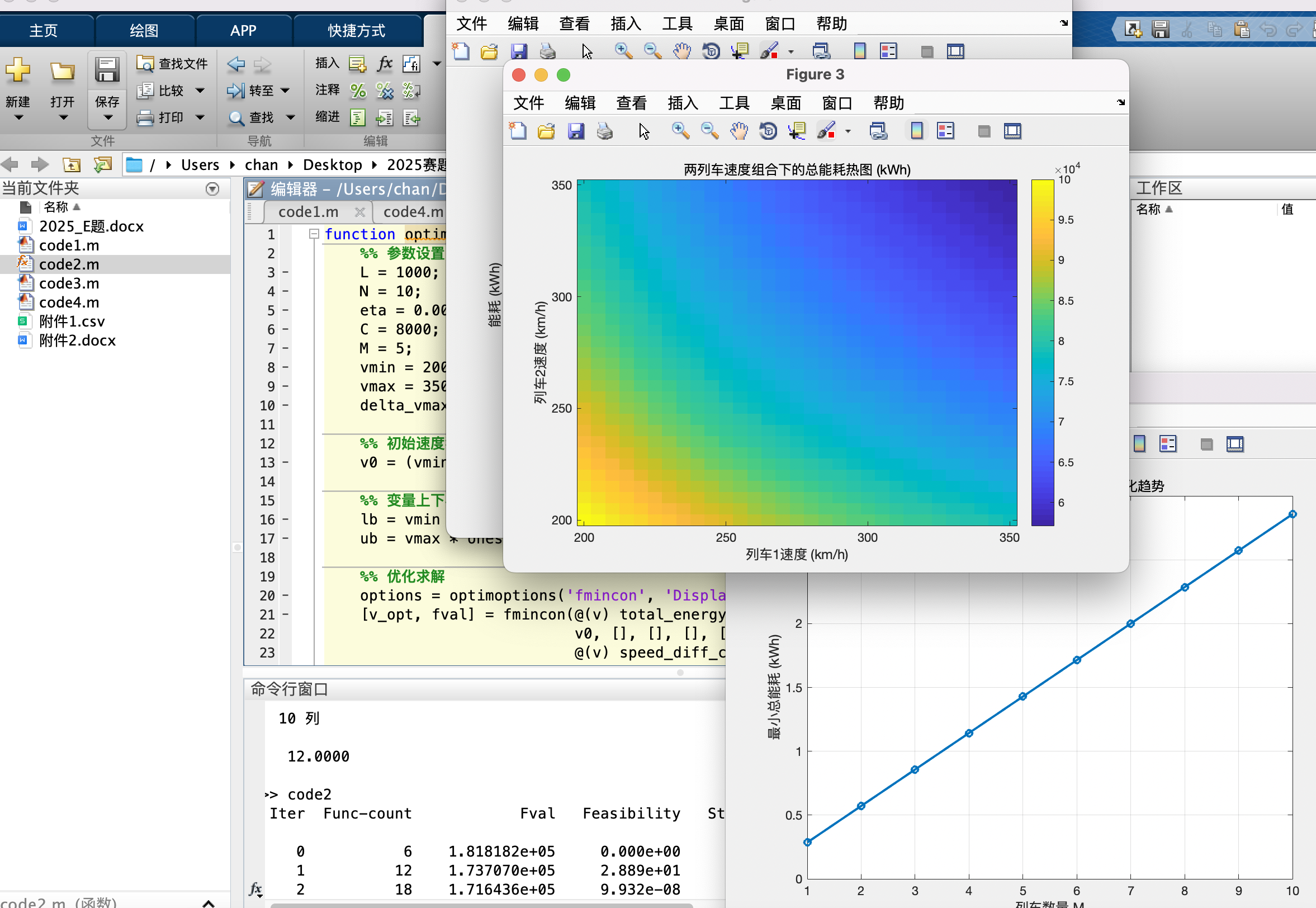This screenshot has height=908, width=1316.
Task: Open 编辑 menu in Figure 3
Action: point(580,103)
